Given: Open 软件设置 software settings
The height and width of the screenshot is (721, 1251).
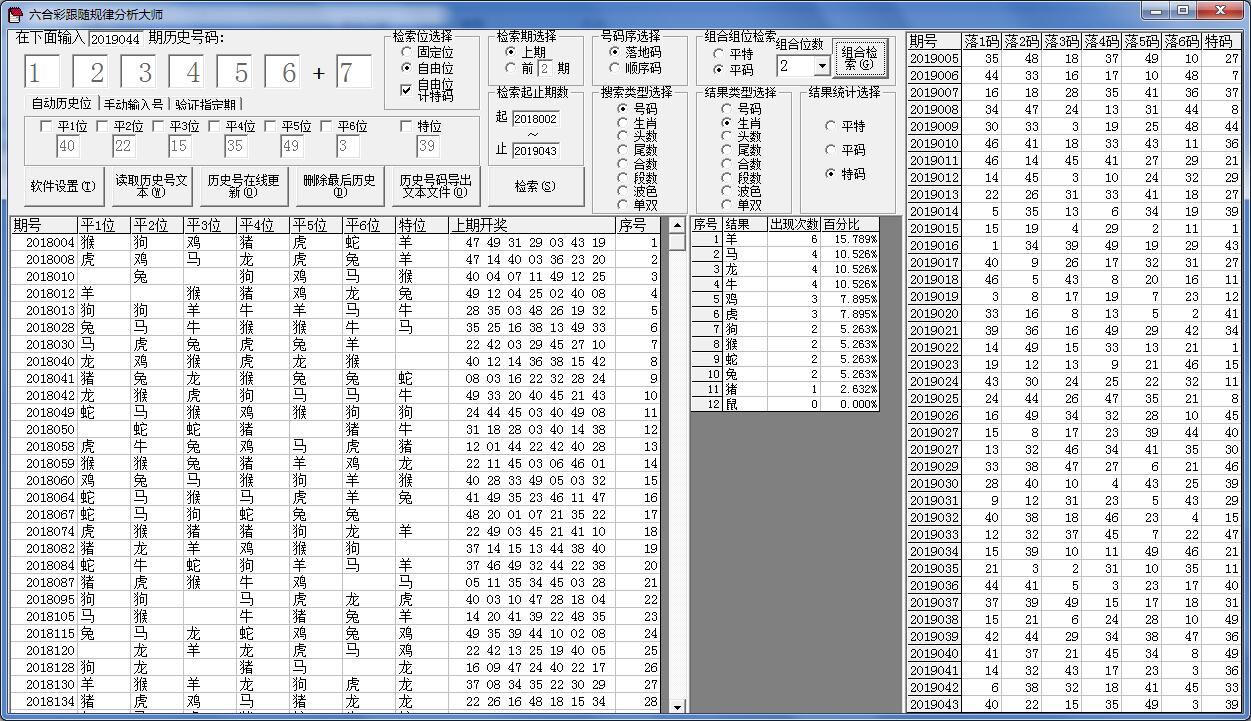Looking at the screenshot, I should pyautogui.click(x=63, y=186).
